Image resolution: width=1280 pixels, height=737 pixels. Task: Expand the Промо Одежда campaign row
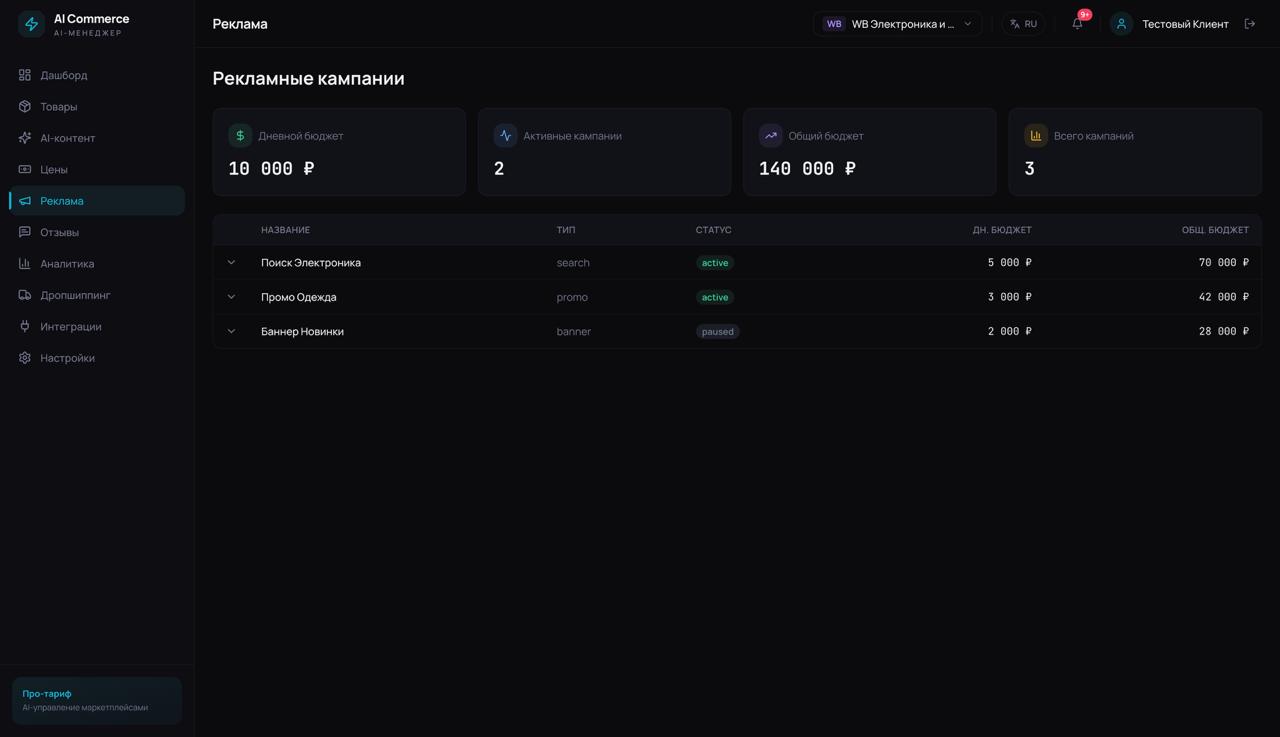tap(231, 297)
